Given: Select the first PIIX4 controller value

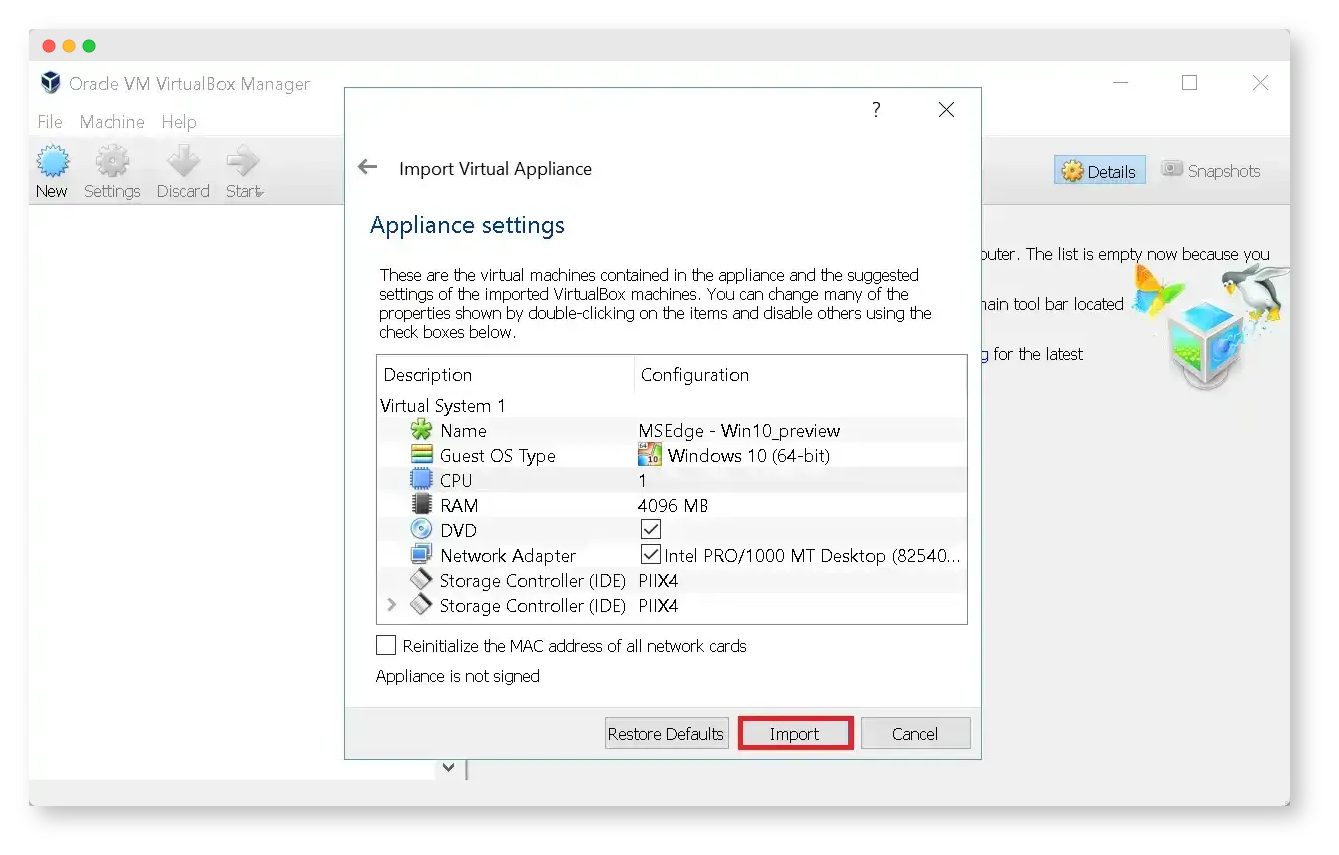Looking at the screenshot, I should pos(658,581).
